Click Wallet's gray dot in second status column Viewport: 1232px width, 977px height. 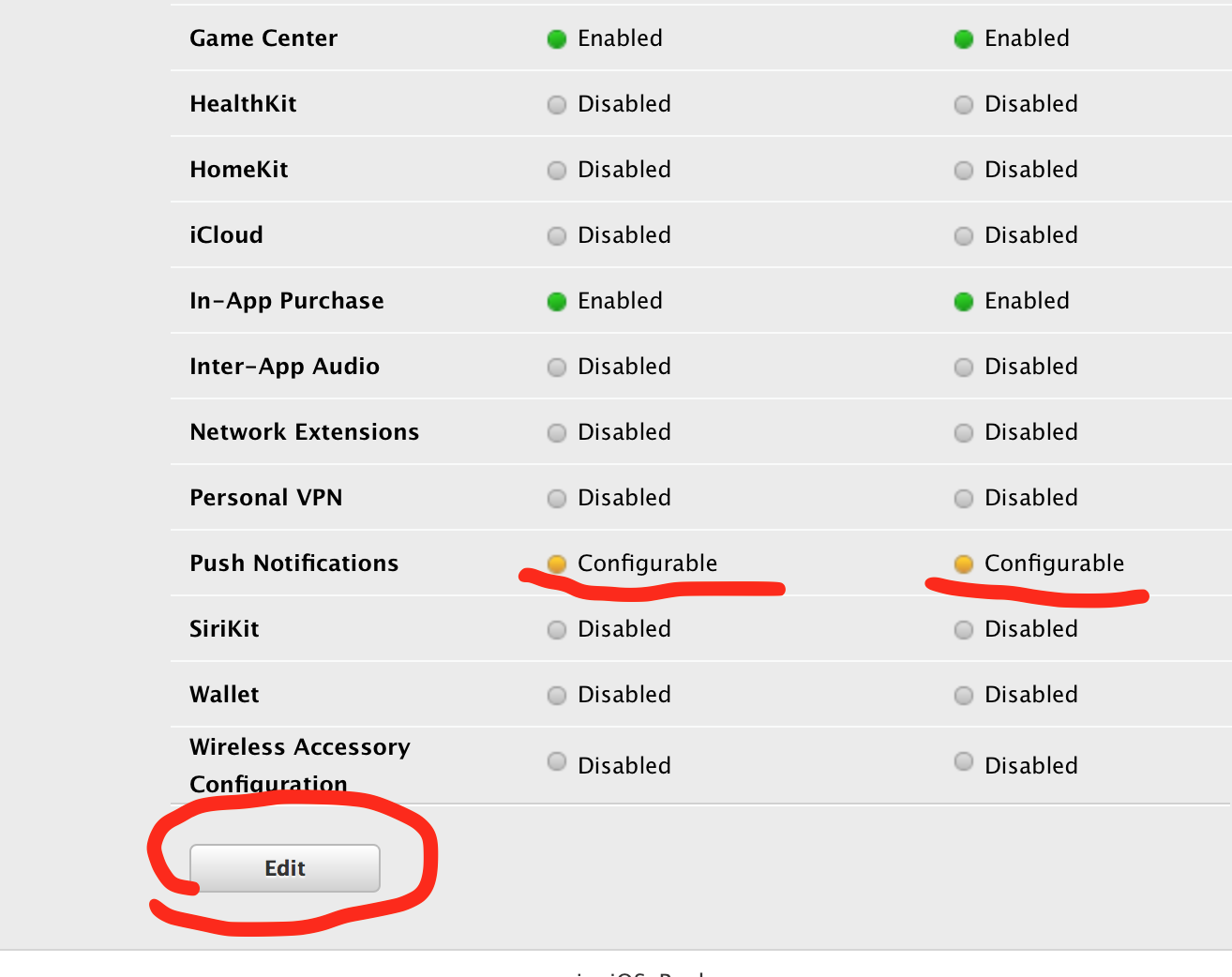964,696
